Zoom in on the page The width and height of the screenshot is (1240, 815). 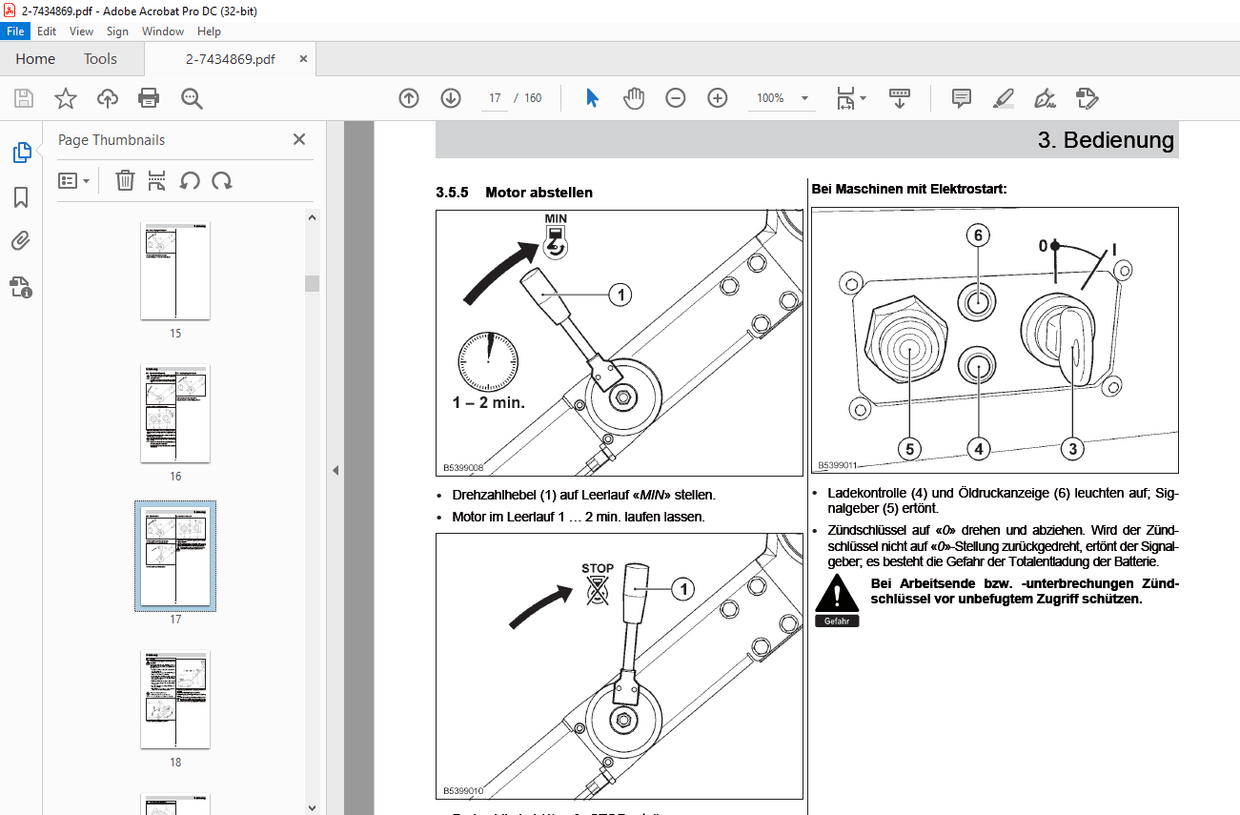tap(716, 98)
